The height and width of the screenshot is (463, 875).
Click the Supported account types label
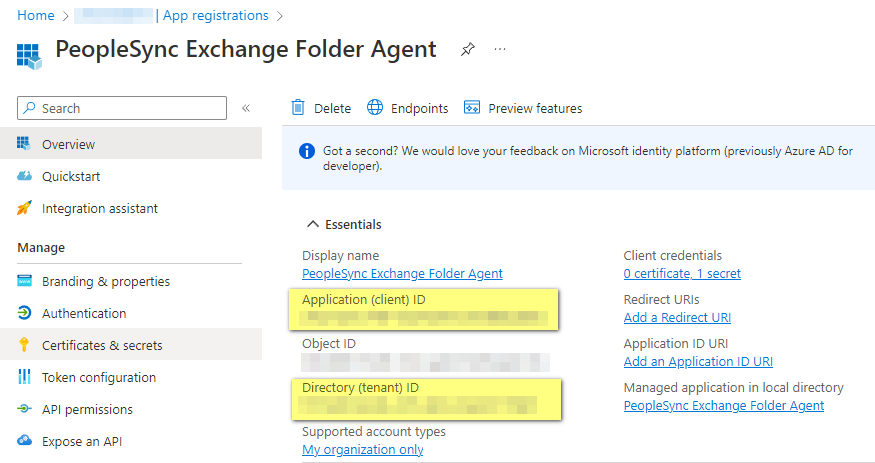tap(374, 432)
